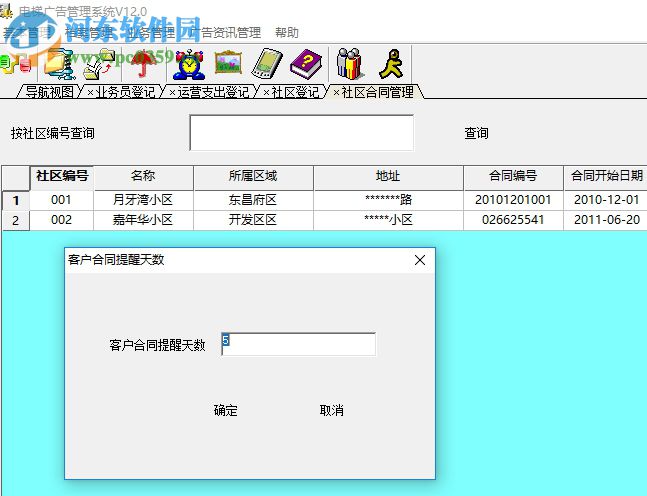The width and height of the screenshot is (647, 496).
Task: Close the 客户合同提醒天数 dialog with X
Action: click(420, 260)
